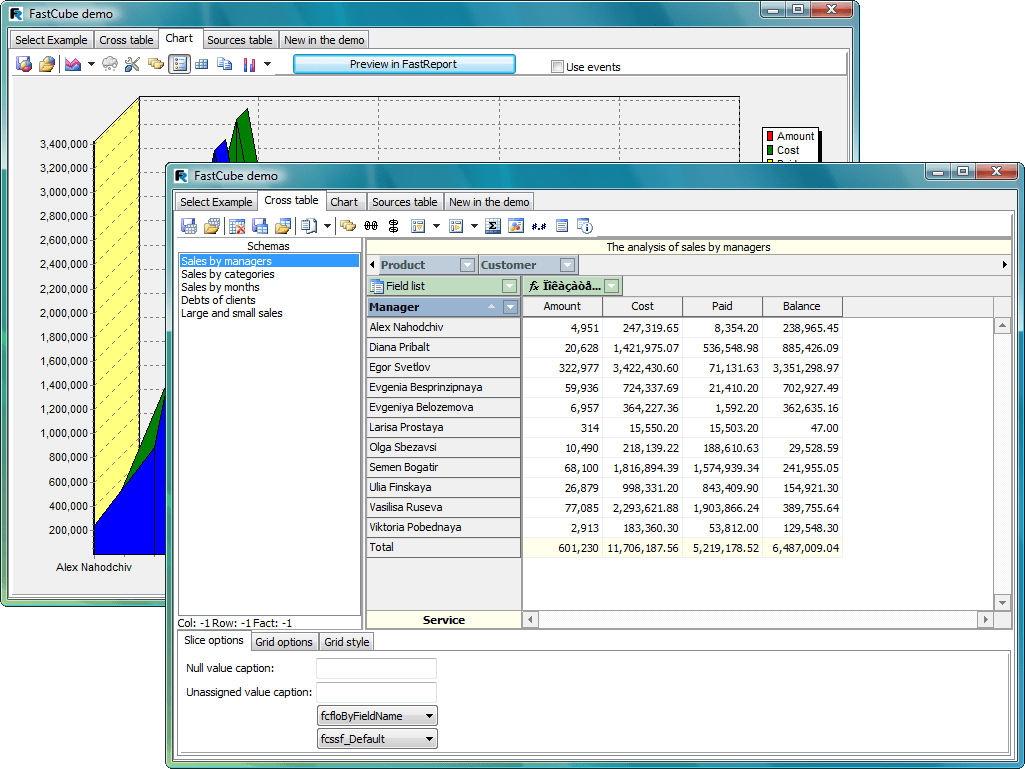Click the left arrow before the Product field

[x=372, y=265]
